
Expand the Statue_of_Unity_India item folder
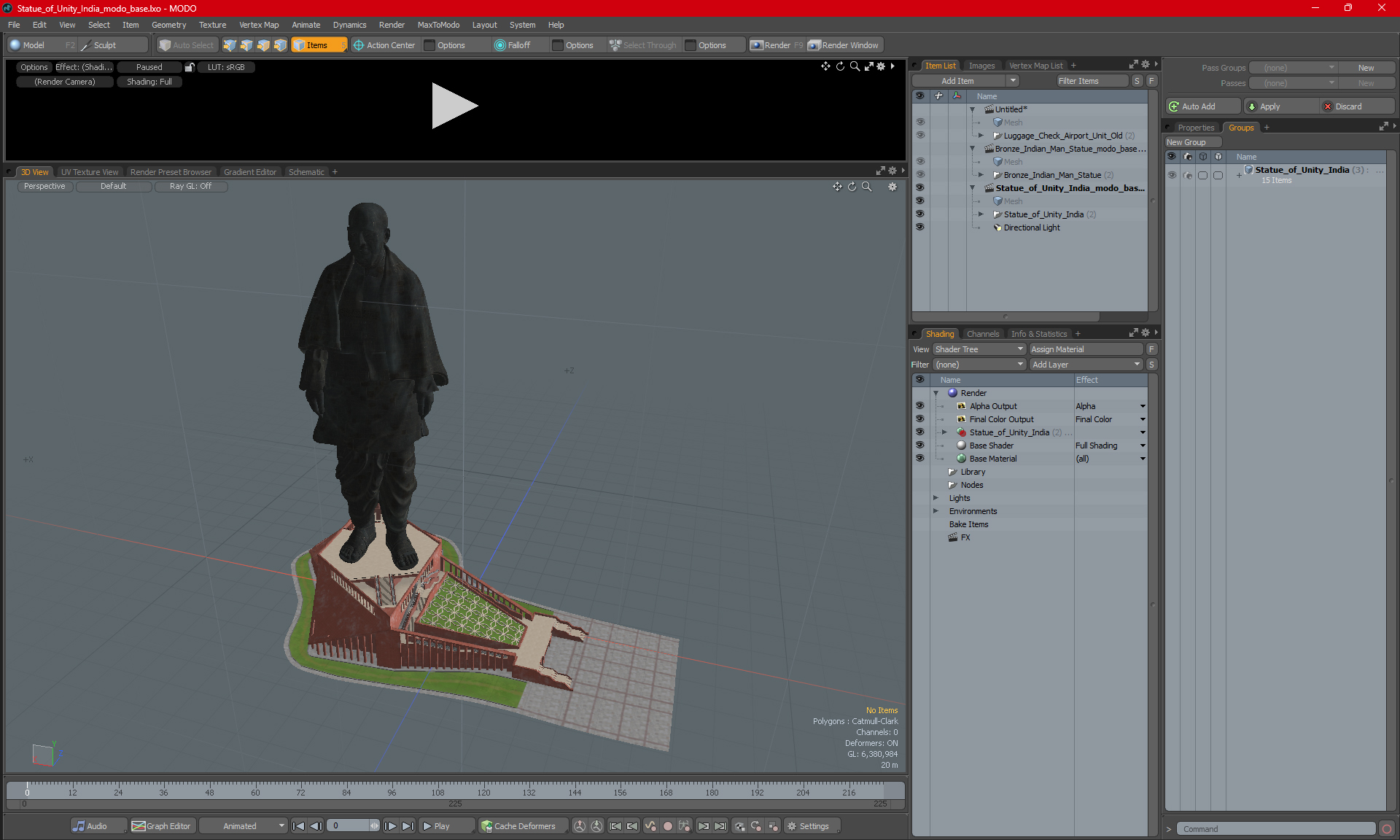(981, 214)
